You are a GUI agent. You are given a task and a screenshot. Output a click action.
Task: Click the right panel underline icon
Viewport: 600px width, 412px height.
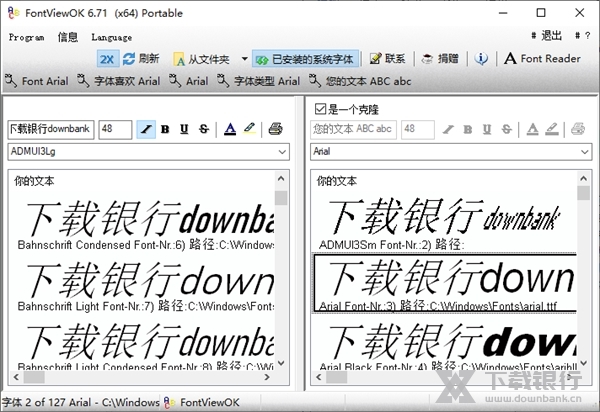(x=487, y=129)
